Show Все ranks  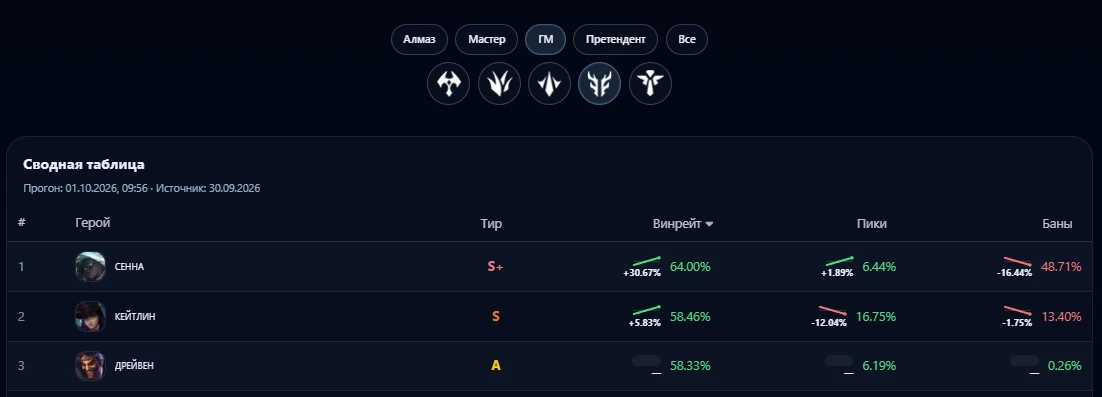point(687,39)
